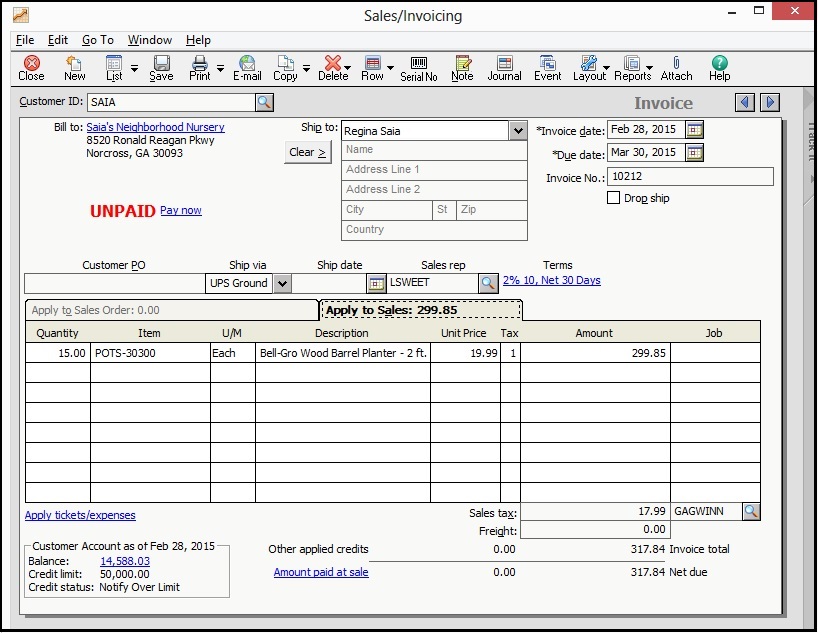
Task: Expand the Ship via UPS Ground dropdown
Action: click(282, 283)
